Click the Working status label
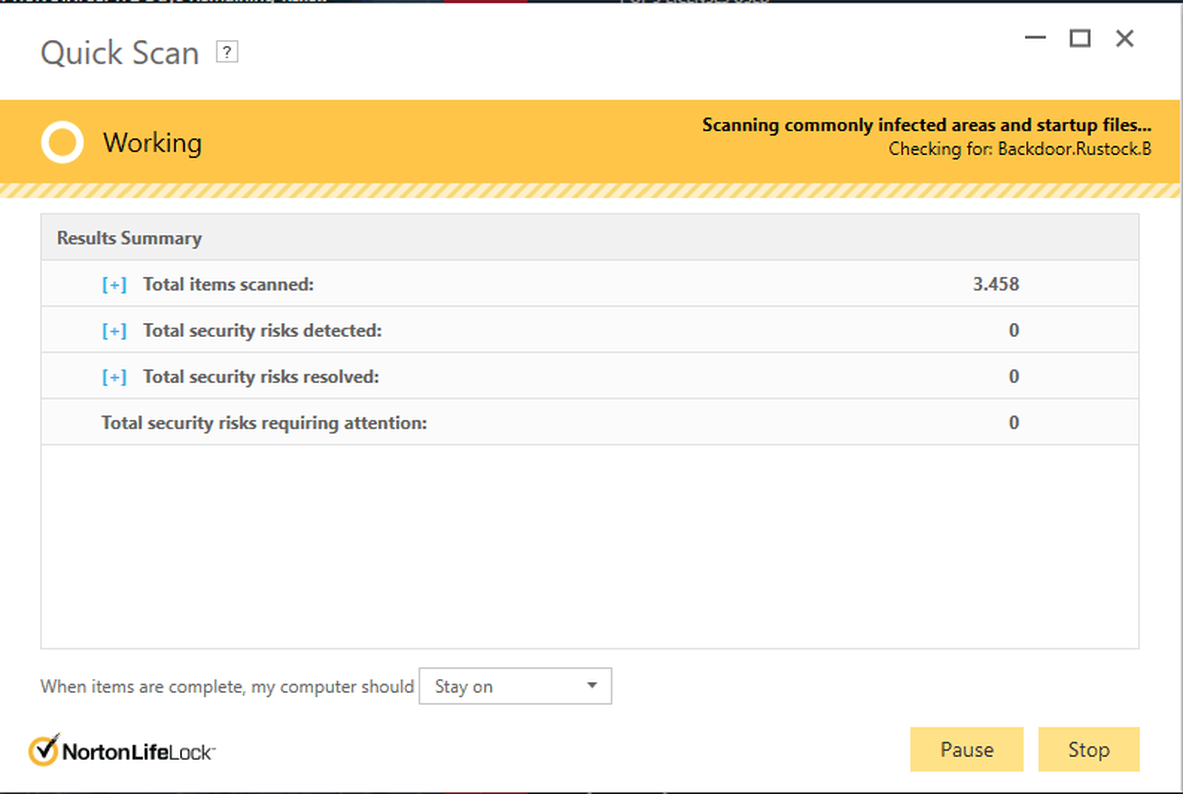 pos(152,143)
